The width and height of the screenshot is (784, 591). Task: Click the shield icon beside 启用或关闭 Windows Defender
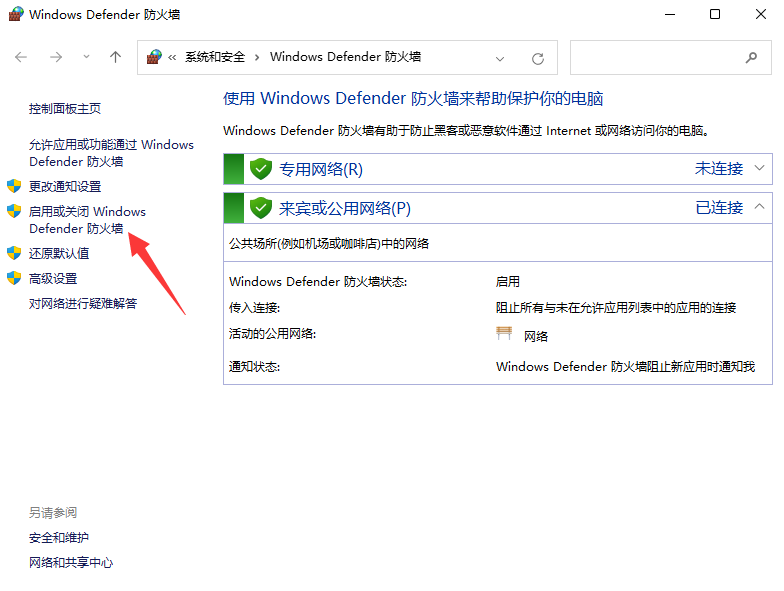coord(14,211)
